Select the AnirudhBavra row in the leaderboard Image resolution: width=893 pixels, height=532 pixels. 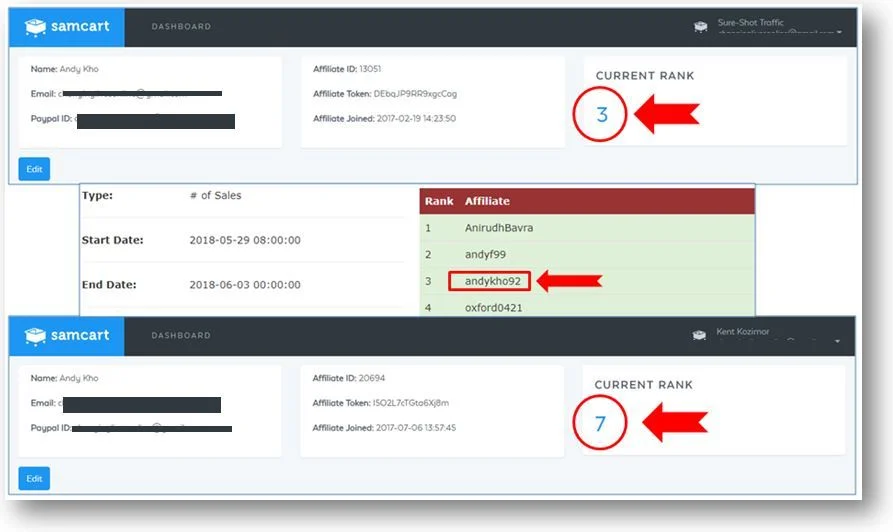pyautogui.click(x=498, y=228)
